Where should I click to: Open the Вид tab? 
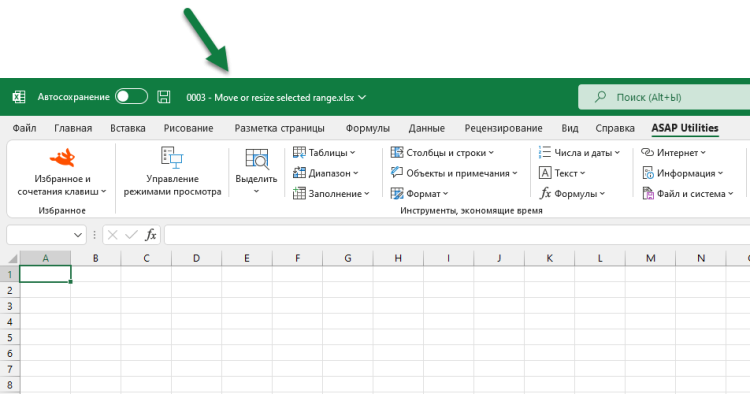coord(570,128)
